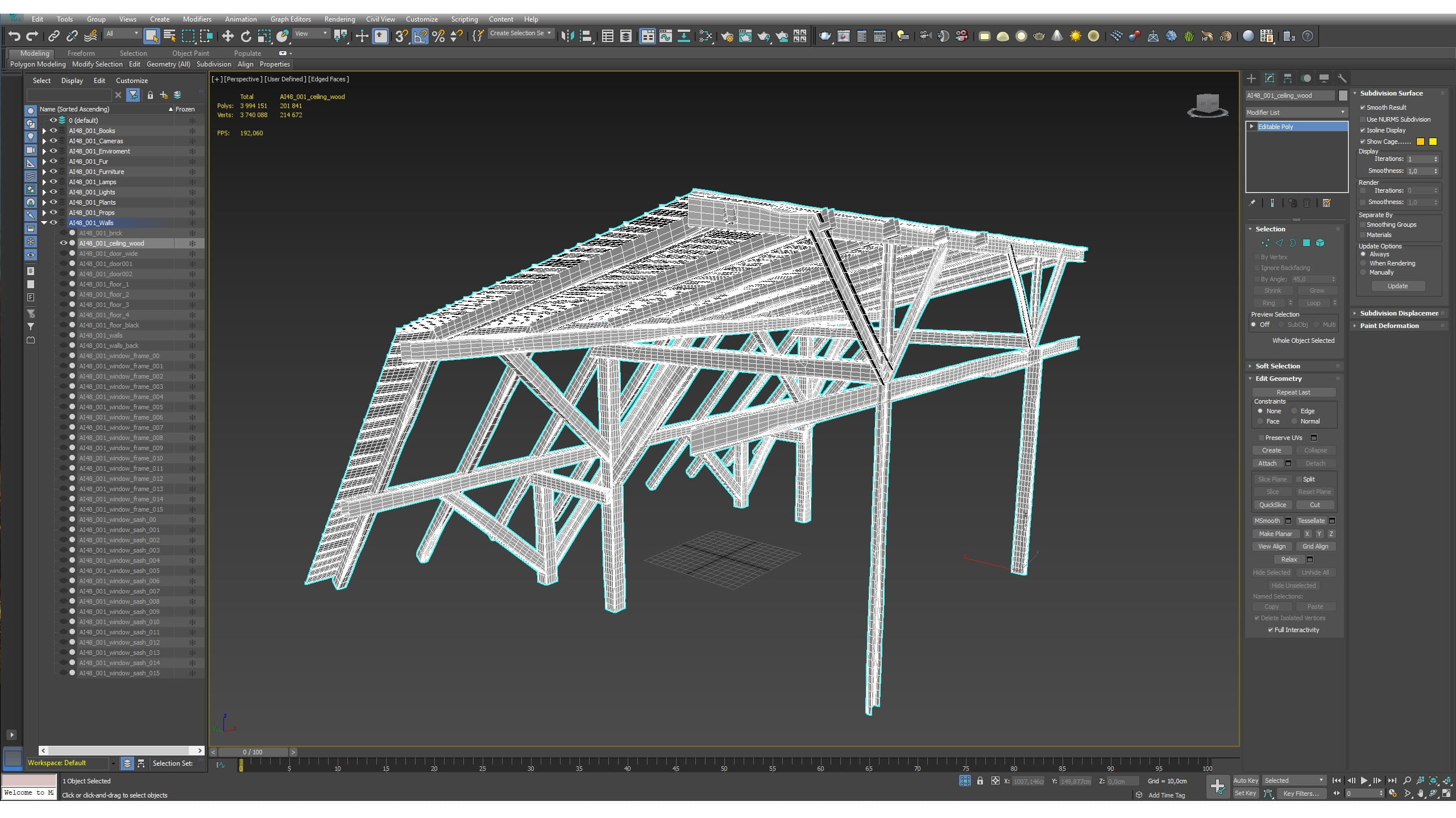Viewport: 1456px width, 818px height.
Task: Open the Rendering menu
Action: click(339, 19)
